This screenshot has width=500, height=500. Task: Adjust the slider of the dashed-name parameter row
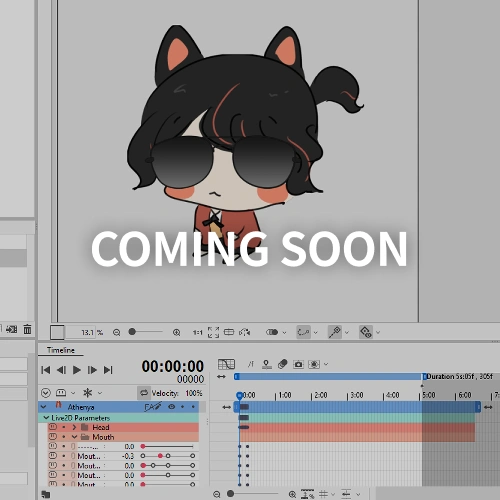pyautogui.click(x=168, y=446)
